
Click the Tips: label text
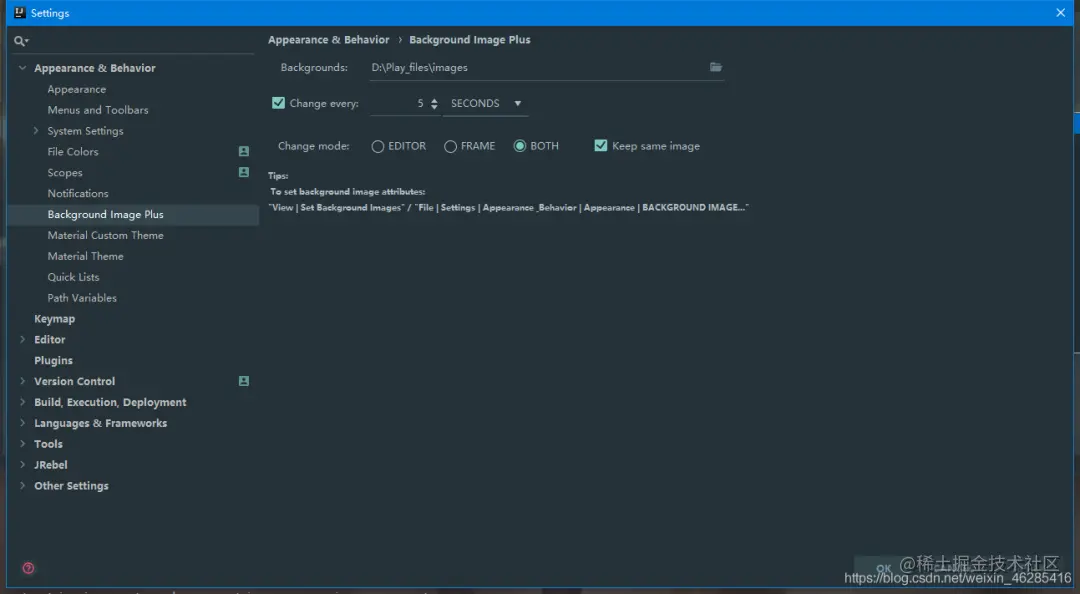click(x=278, y=176)
